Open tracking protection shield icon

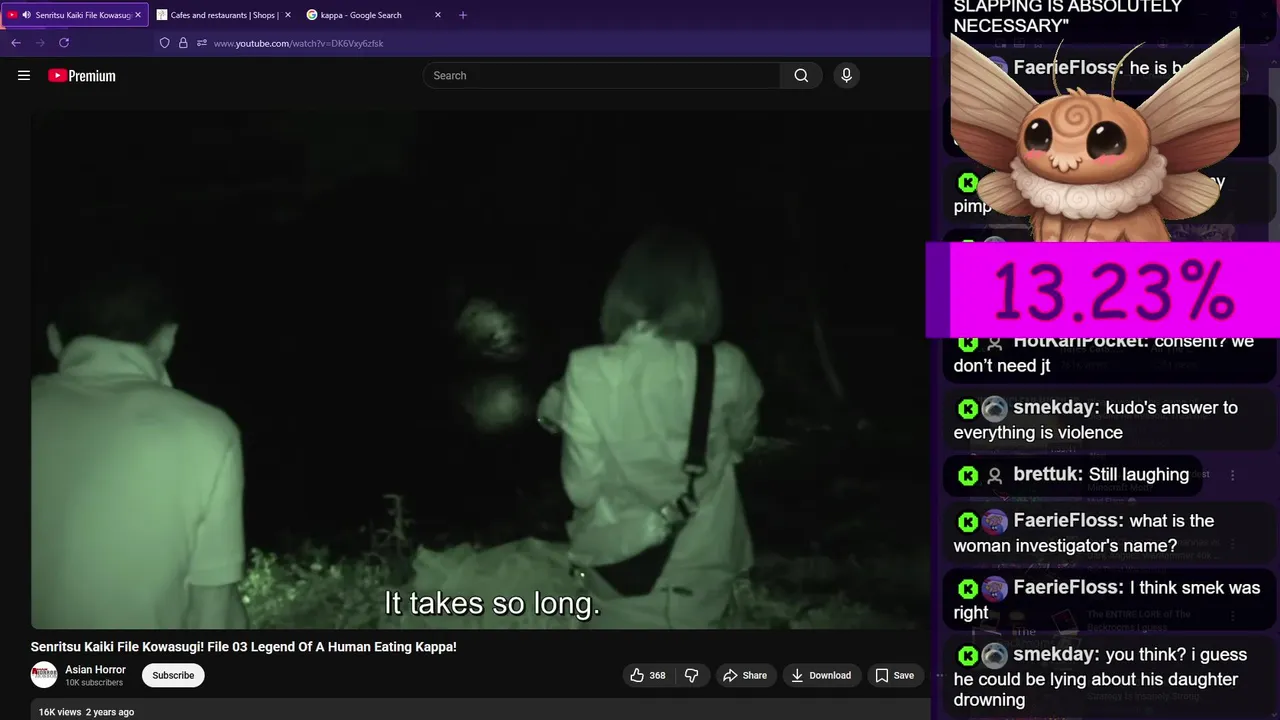pyautogui.click(x=165, y=43)
